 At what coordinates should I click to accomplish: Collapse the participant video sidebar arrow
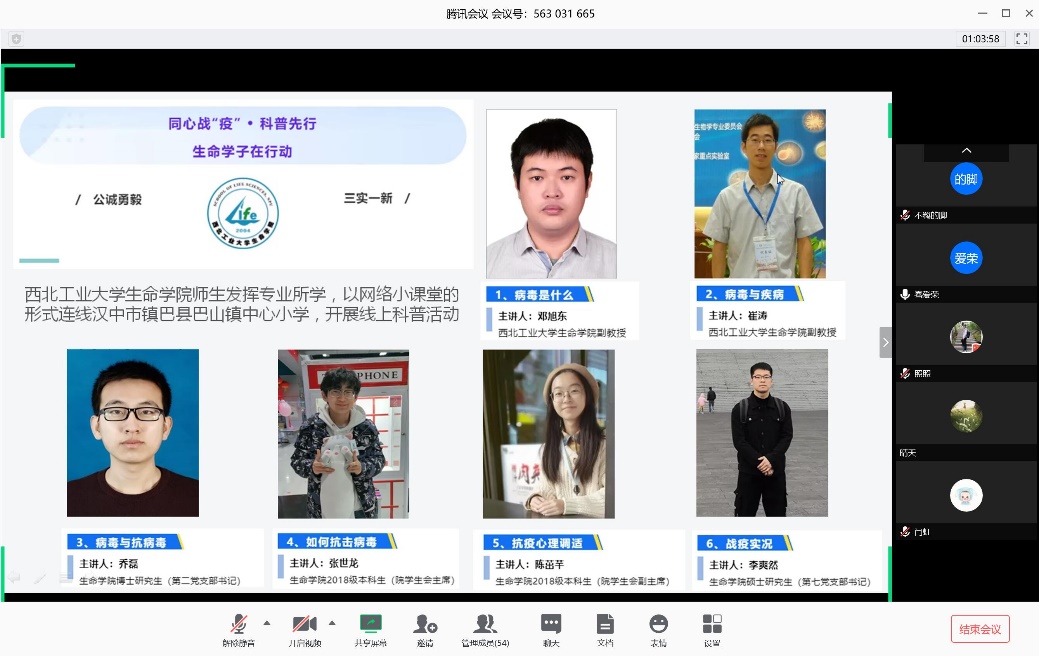(x=885, y=342)
